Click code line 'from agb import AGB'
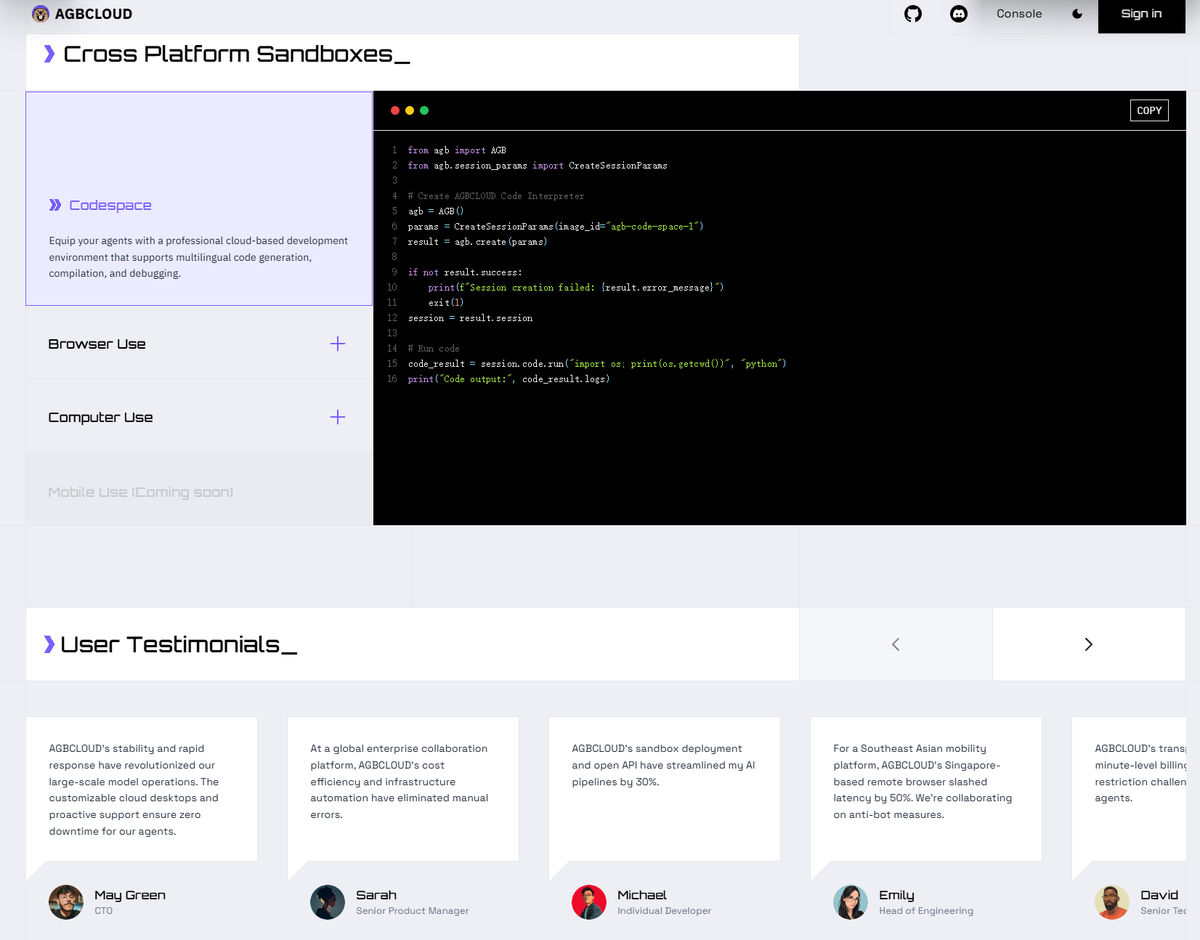The image size is (1200, 940). click(x=456, y=150)
